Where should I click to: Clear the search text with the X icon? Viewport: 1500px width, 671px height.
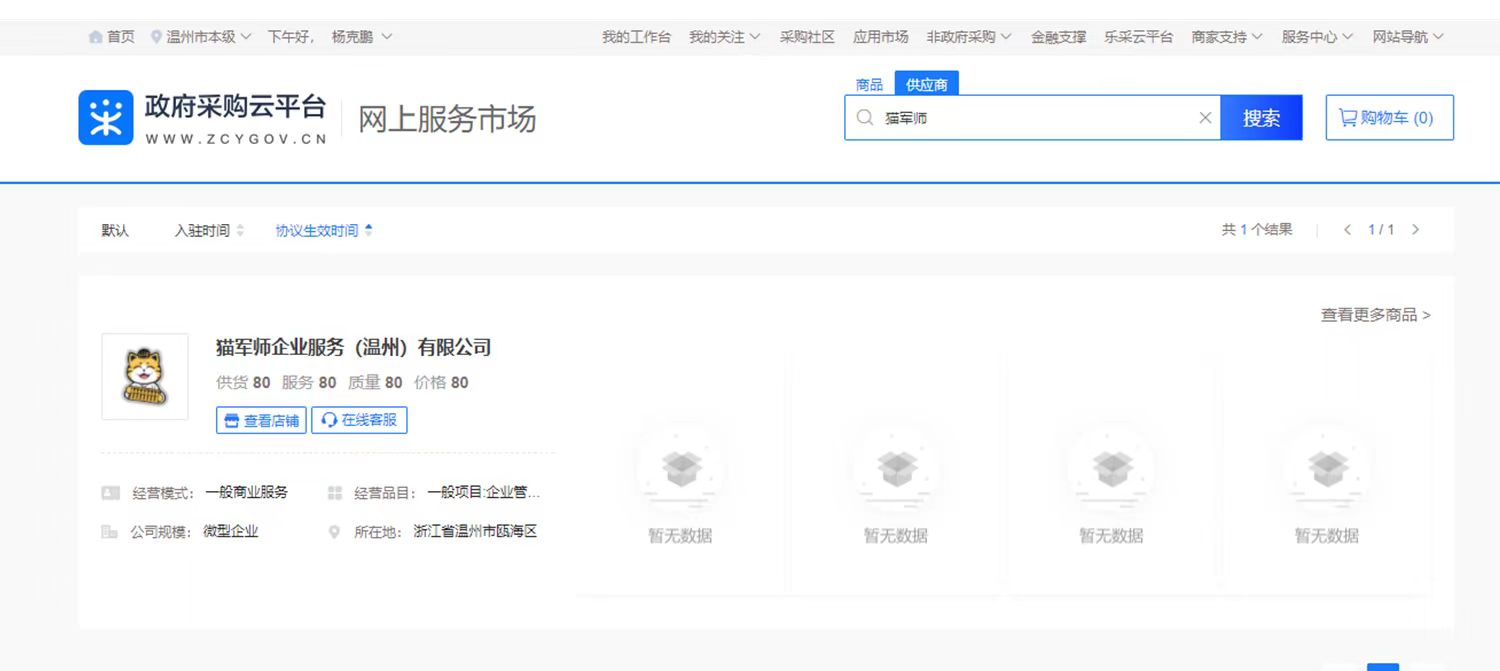(1205, 118)
